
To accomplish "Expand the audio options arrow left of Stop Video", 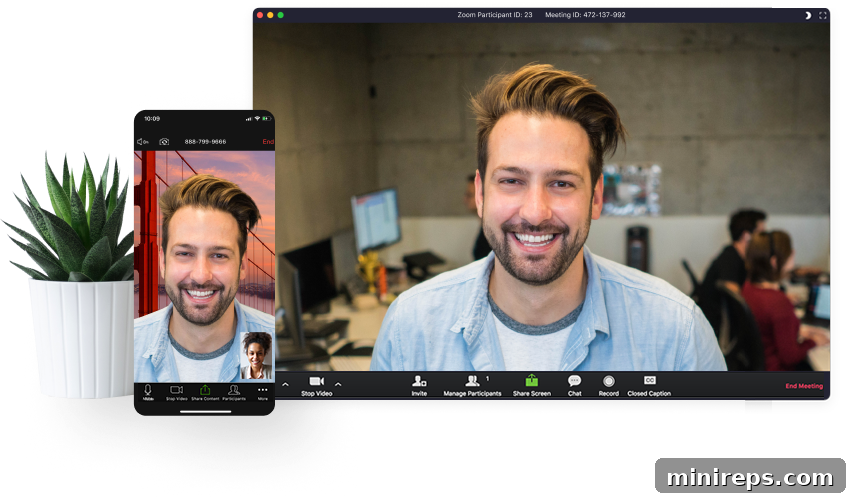I will (x=285, y=385).
